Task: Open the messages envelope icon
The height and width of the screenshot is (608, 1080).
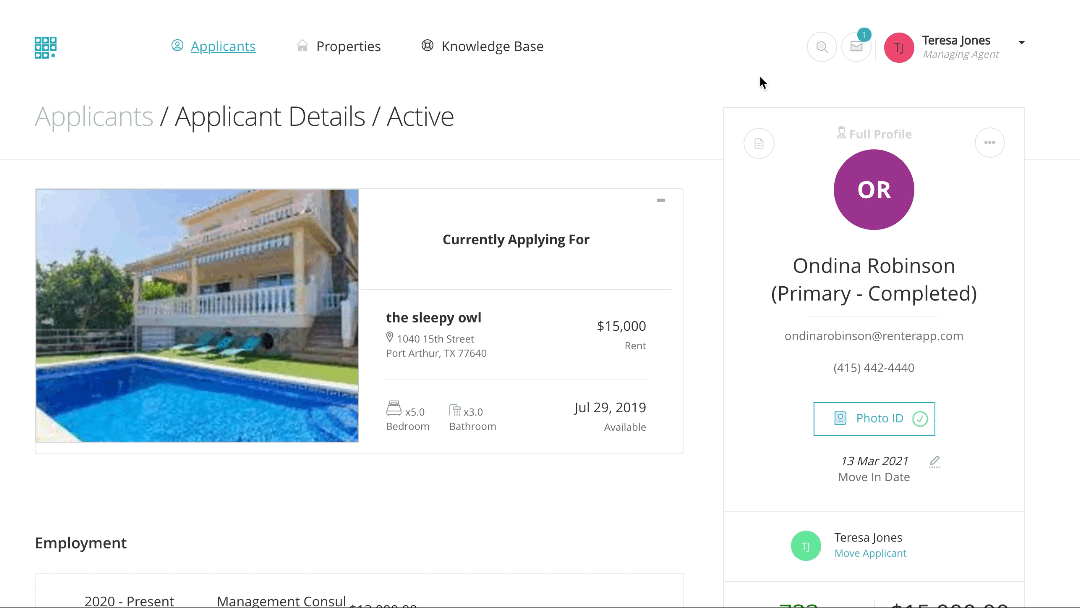Action: pos(856,47)
